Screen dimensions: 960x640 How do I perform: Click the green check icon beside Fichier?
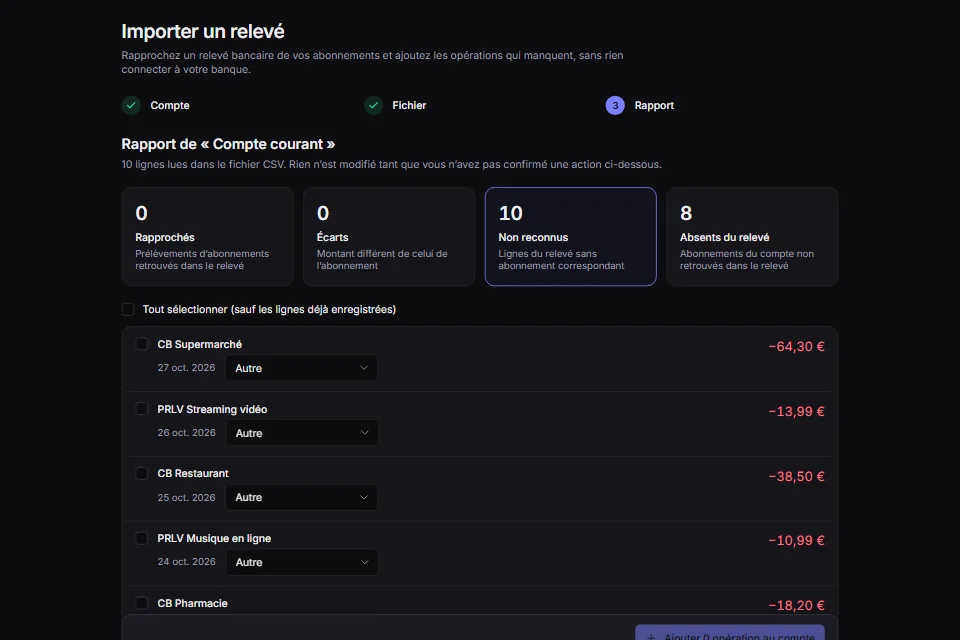tap(373, 105)
